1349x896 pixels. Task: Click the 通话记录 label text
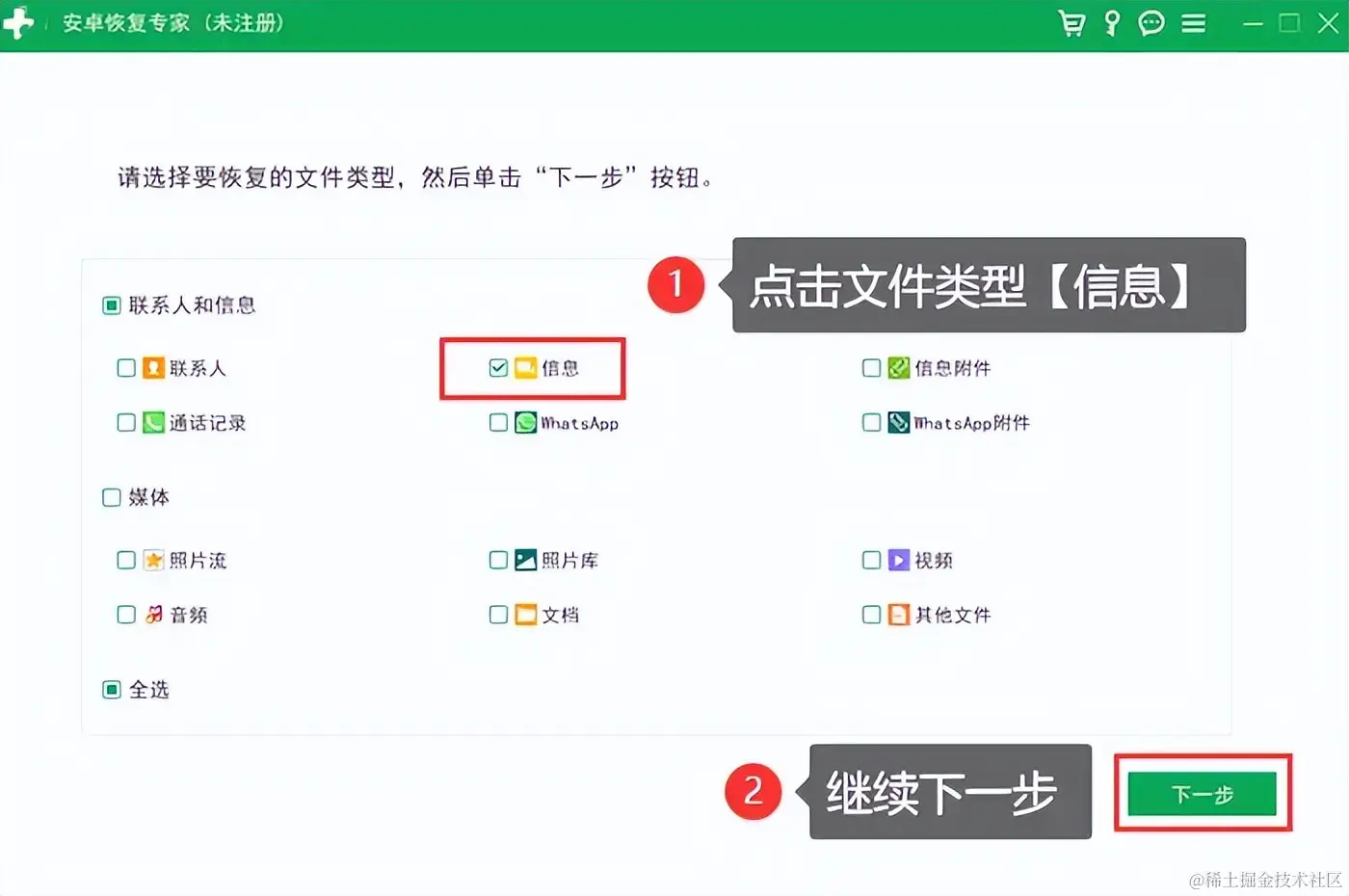point(207,423)
